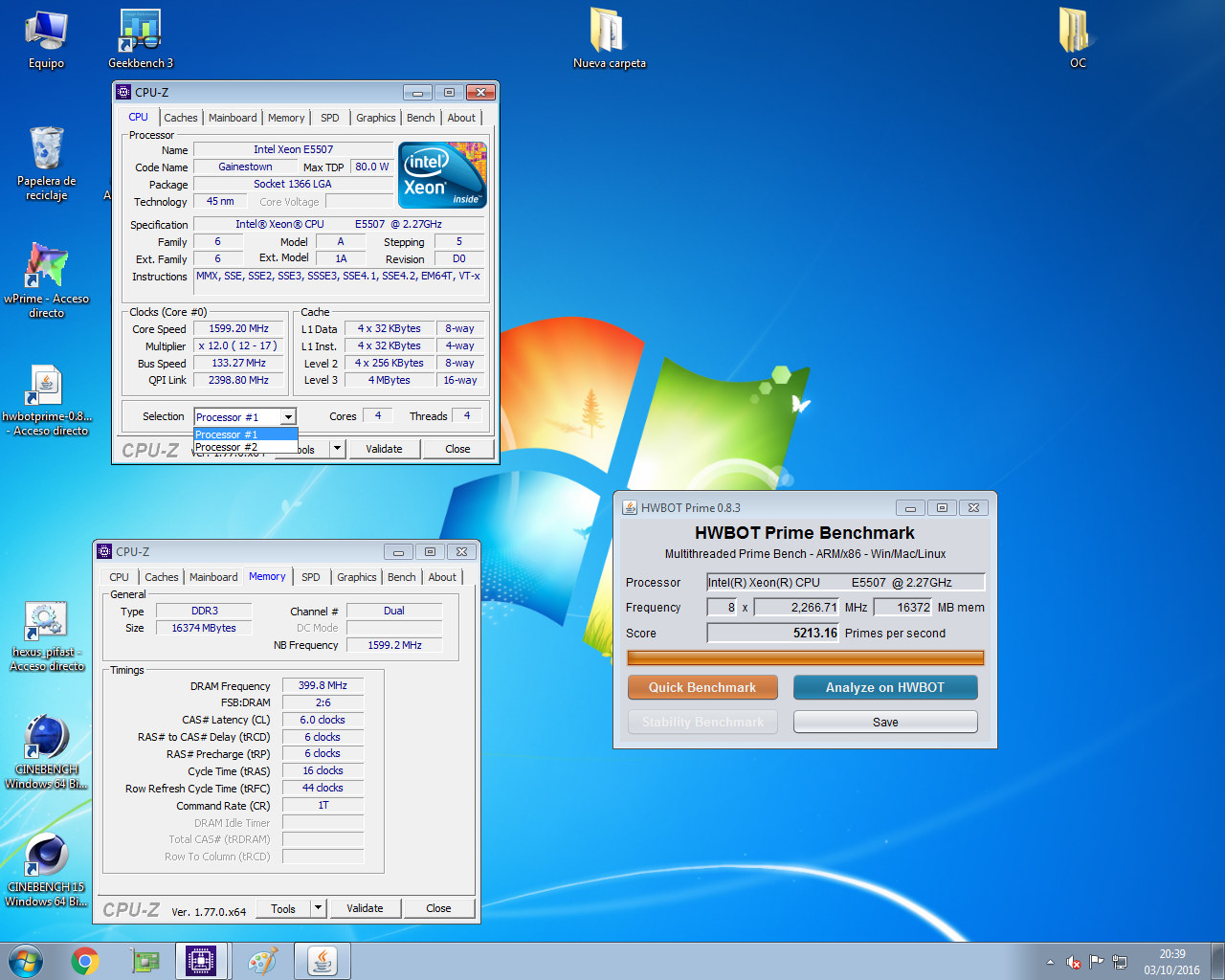
Task: Click Validate in top CPU-Z window
Action: pyautogui.click(x=384, y=449)
